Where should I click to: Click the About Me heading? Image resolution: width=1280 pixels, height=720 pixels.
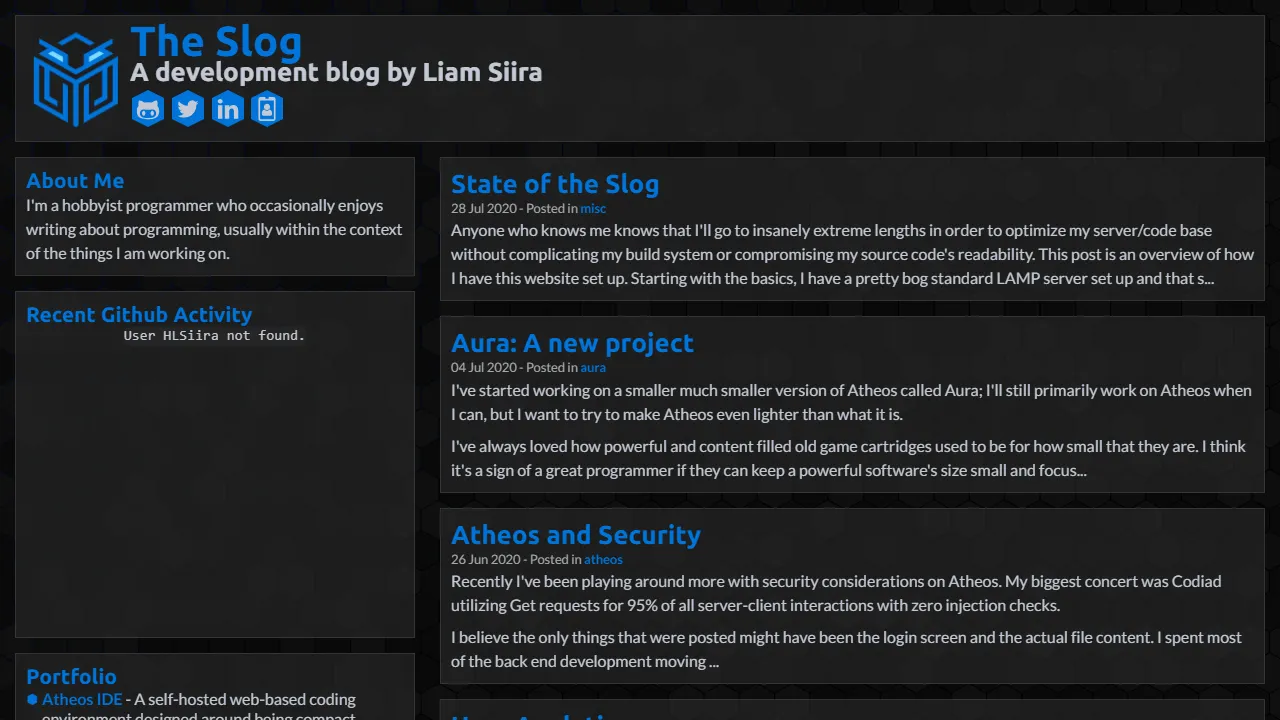tap(75, 181)
